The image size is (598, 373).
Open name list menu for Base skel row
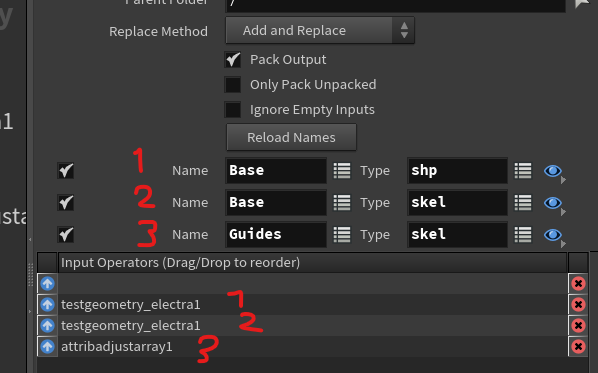[342, 203]
